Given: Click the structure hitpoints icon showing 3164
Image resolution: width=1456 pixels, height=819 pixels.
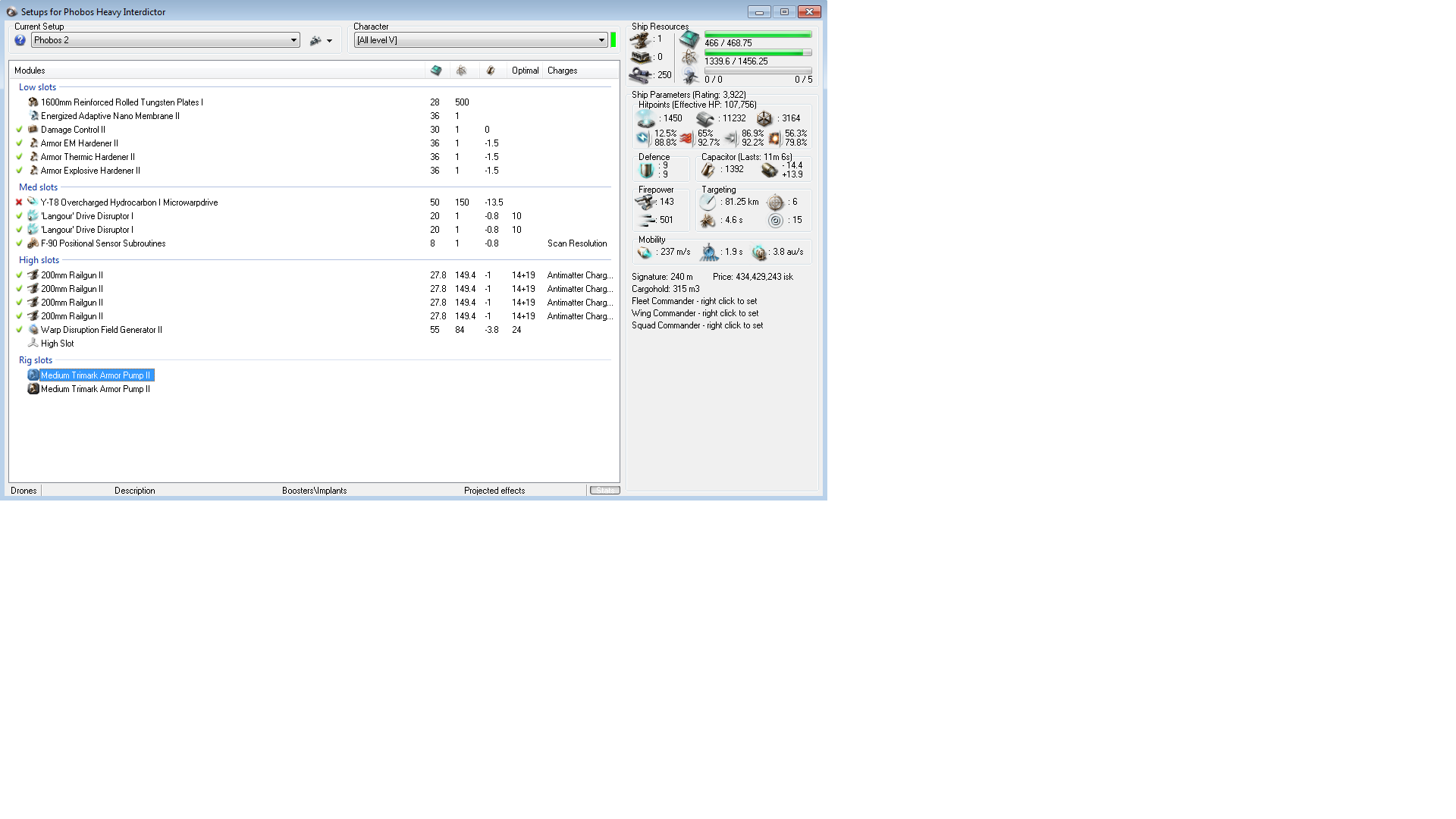Looking at the screenshot, I should point(764,119).
